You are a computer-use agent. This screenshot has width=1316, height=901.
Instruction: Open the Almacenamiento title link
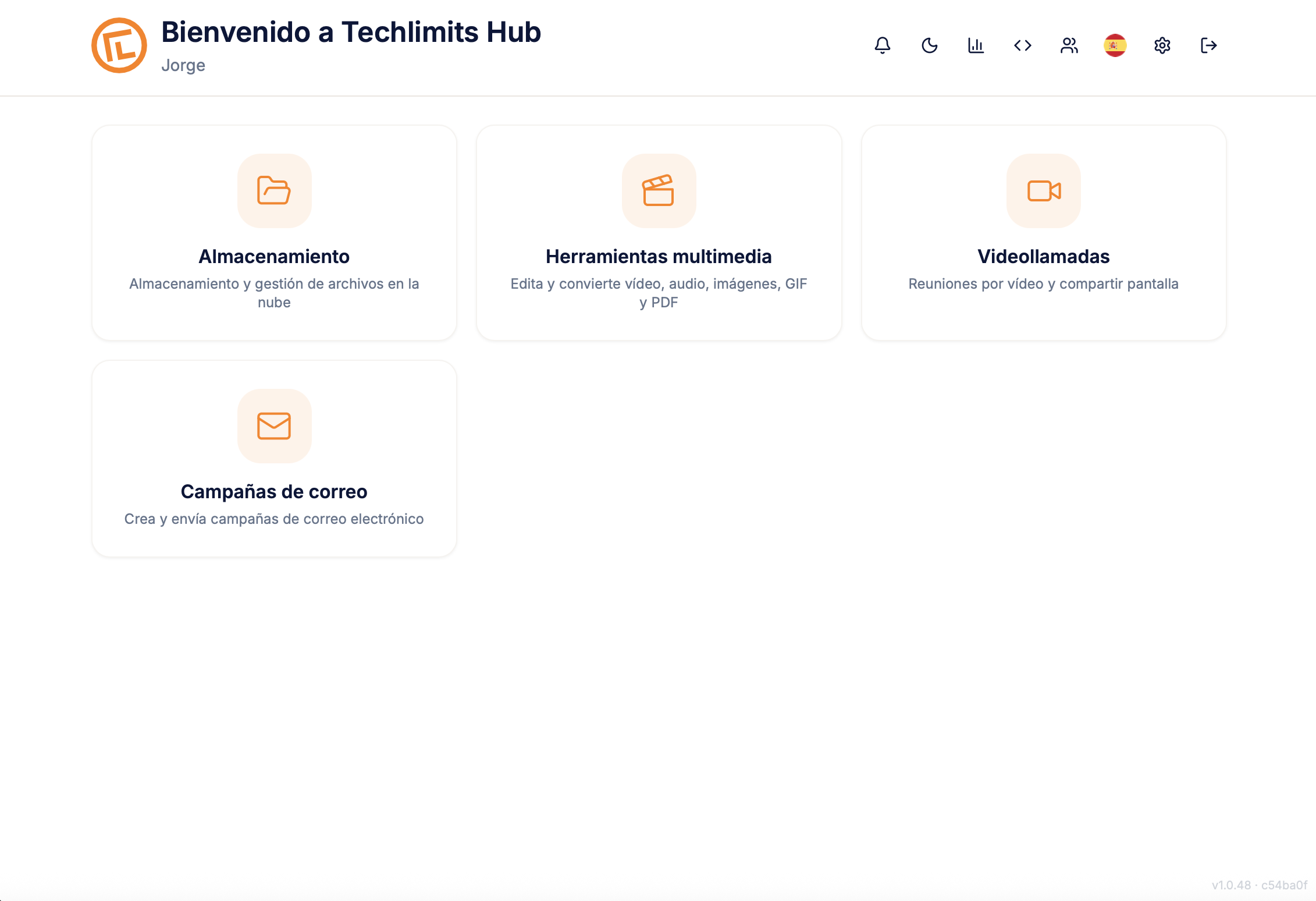(274, 257)
